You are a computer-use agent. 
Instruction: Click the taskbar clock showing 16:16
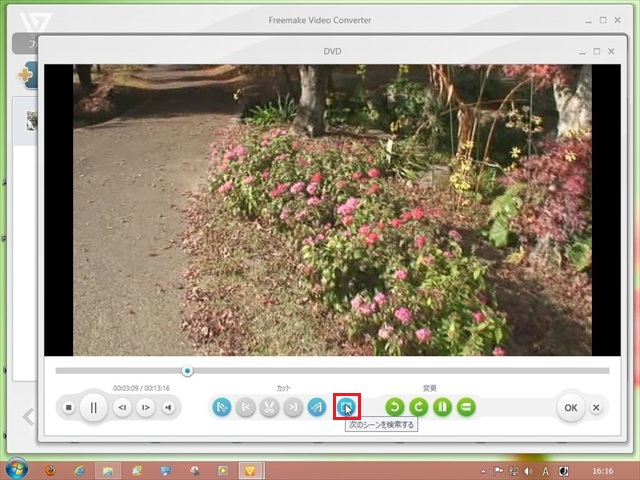tap(603, 469)
